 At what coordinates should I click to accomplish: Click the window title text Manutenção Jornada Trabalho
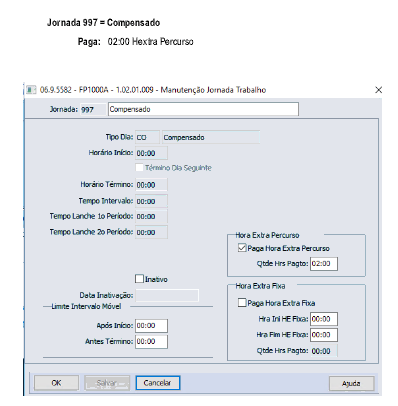213,90
